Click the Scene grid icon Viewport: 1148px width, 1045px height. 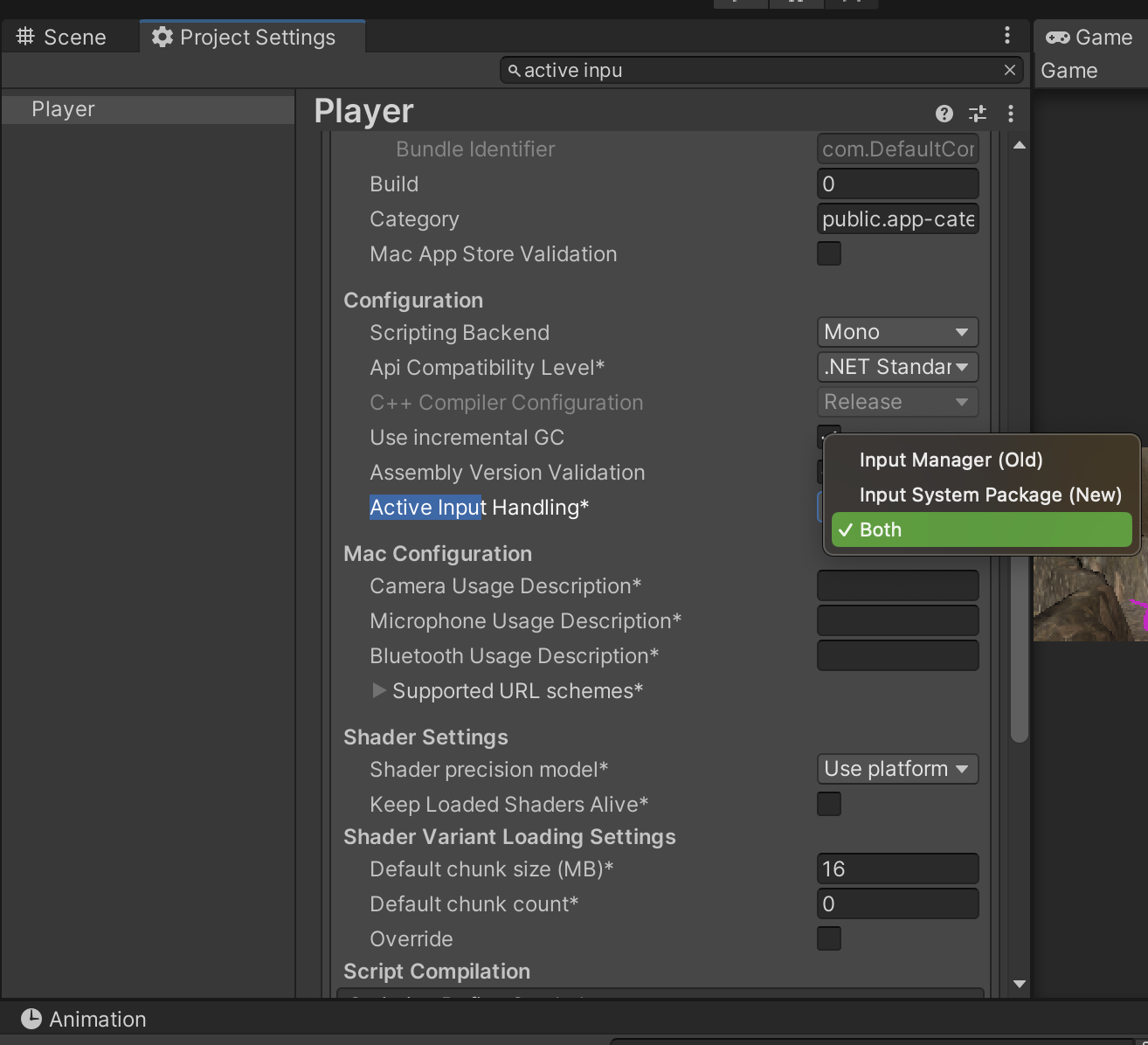(25, 37)
